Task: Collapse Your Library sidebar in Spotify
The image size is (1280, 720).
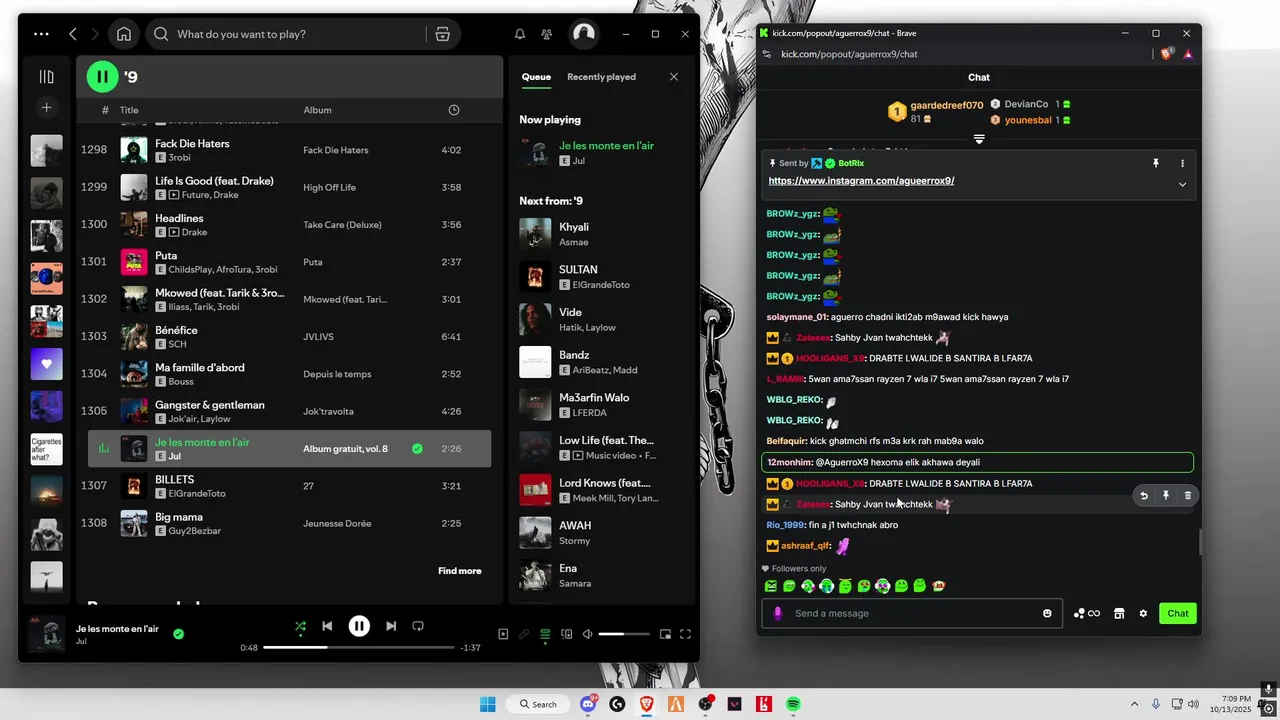Action: [x=46, y=76]
